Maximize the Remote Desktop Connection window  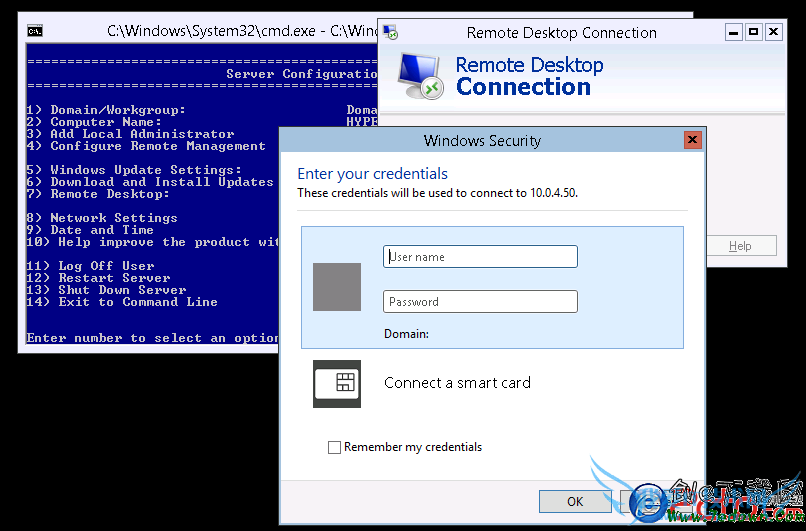754,32
